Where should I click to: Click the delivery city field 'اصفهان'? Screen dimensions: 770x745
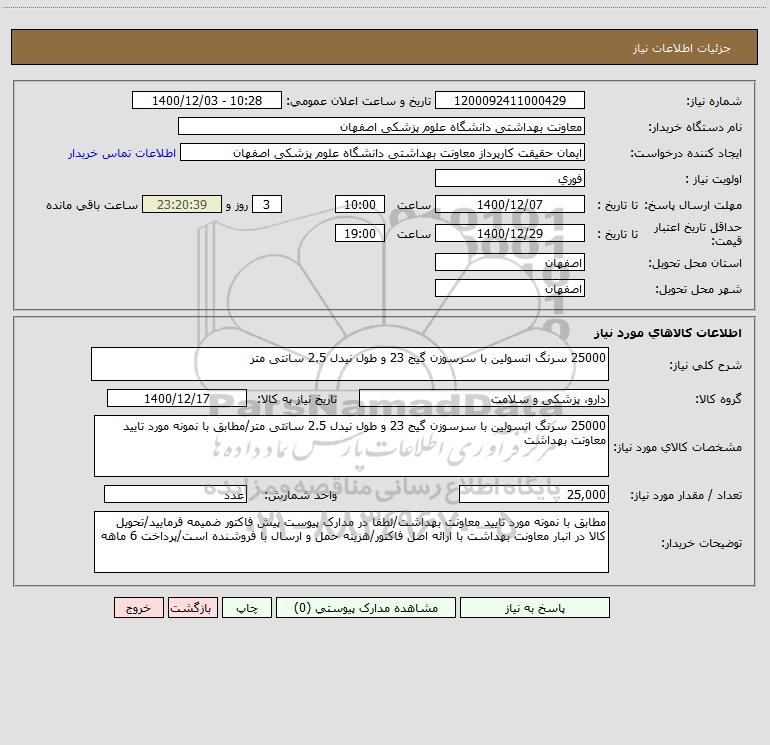510,288
